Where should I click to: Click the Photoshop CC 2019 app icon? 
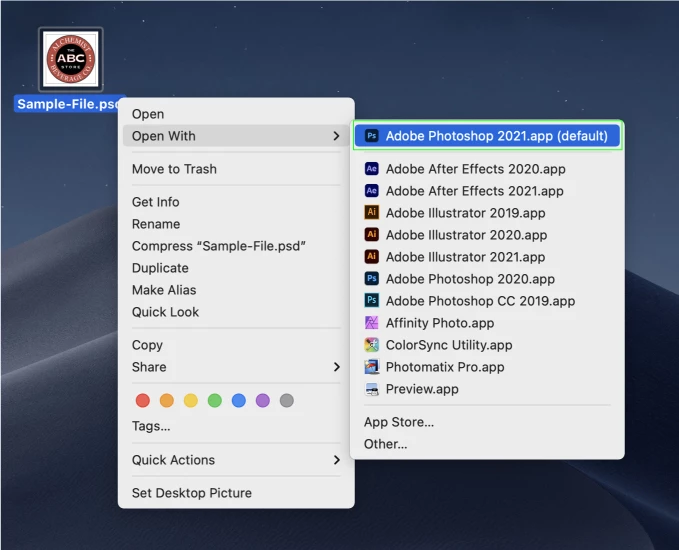click(x=372, y=301)
